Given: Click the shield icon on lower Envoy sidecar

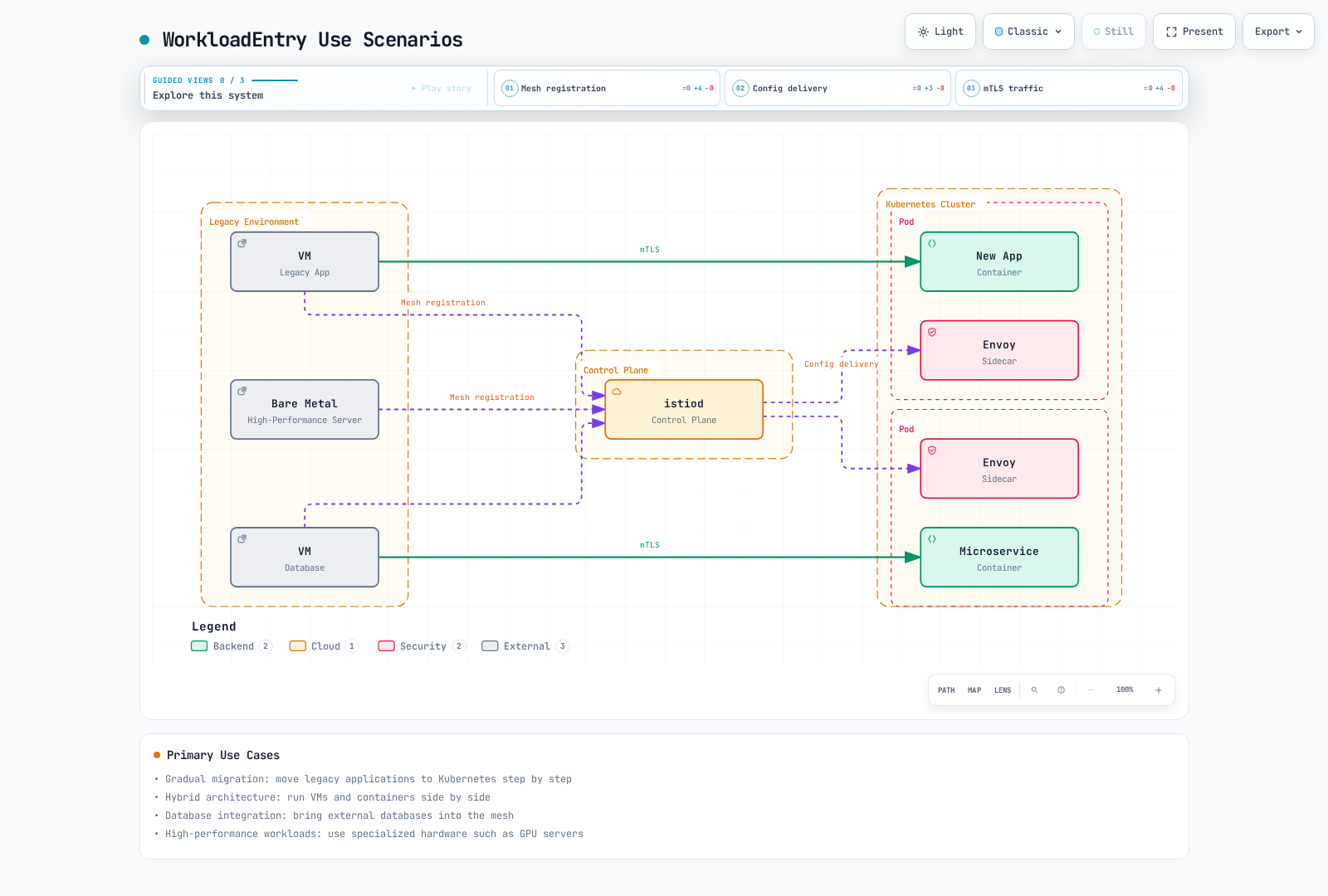Looking at the screenshot, I should (932, 450).
